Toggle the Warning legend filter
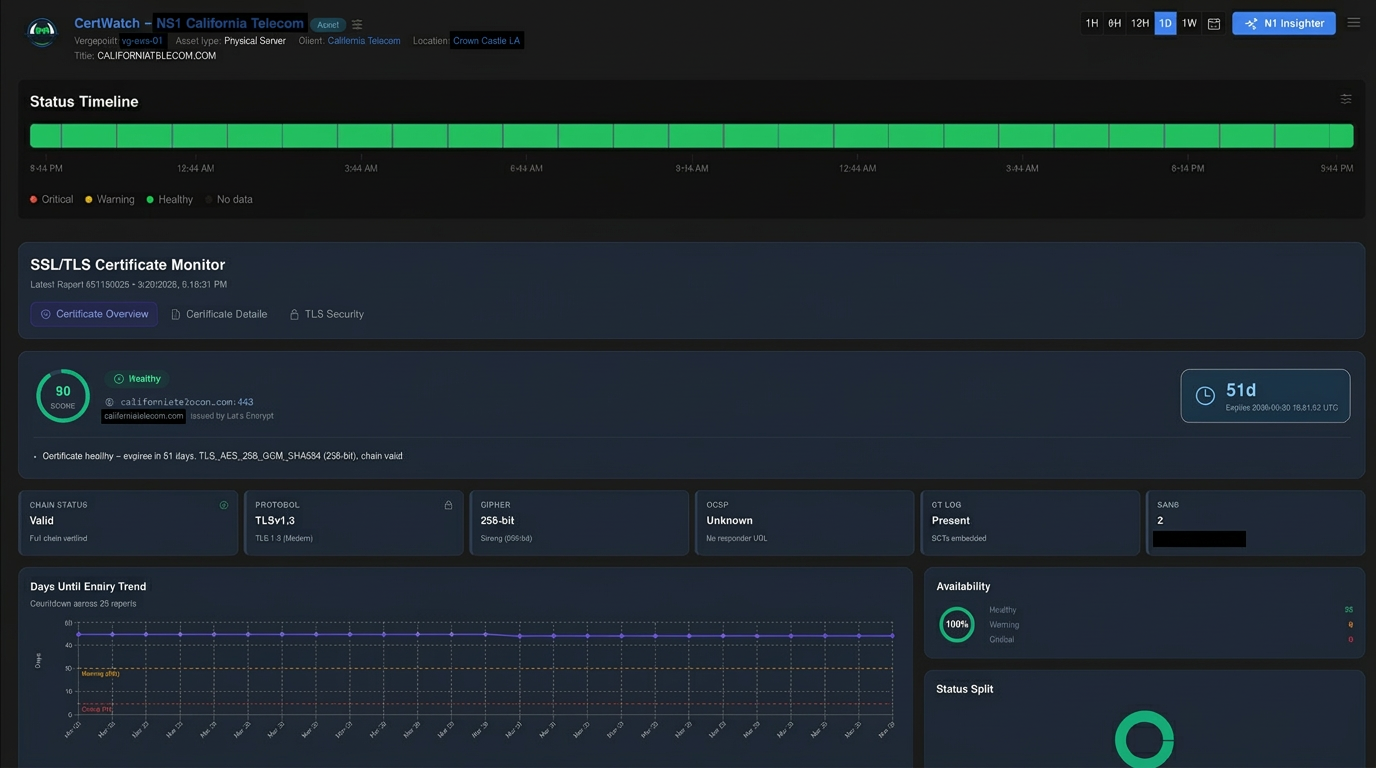1376x768 pixels. point(109,199)
